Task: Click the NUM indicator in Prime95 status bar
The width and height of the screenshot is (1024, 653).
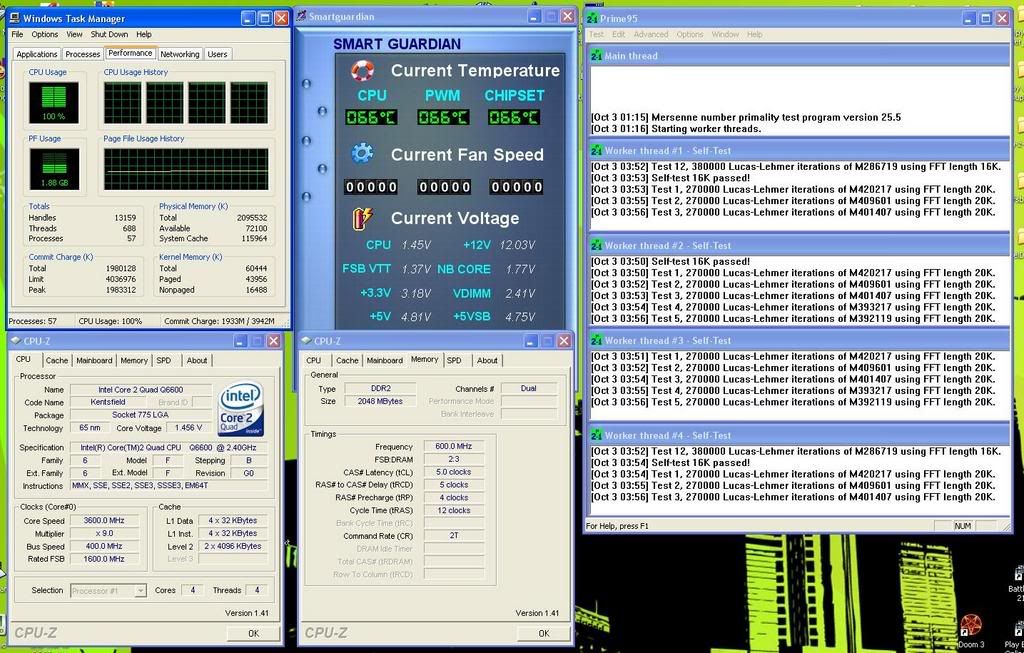Action: click(x=963, y=526)
